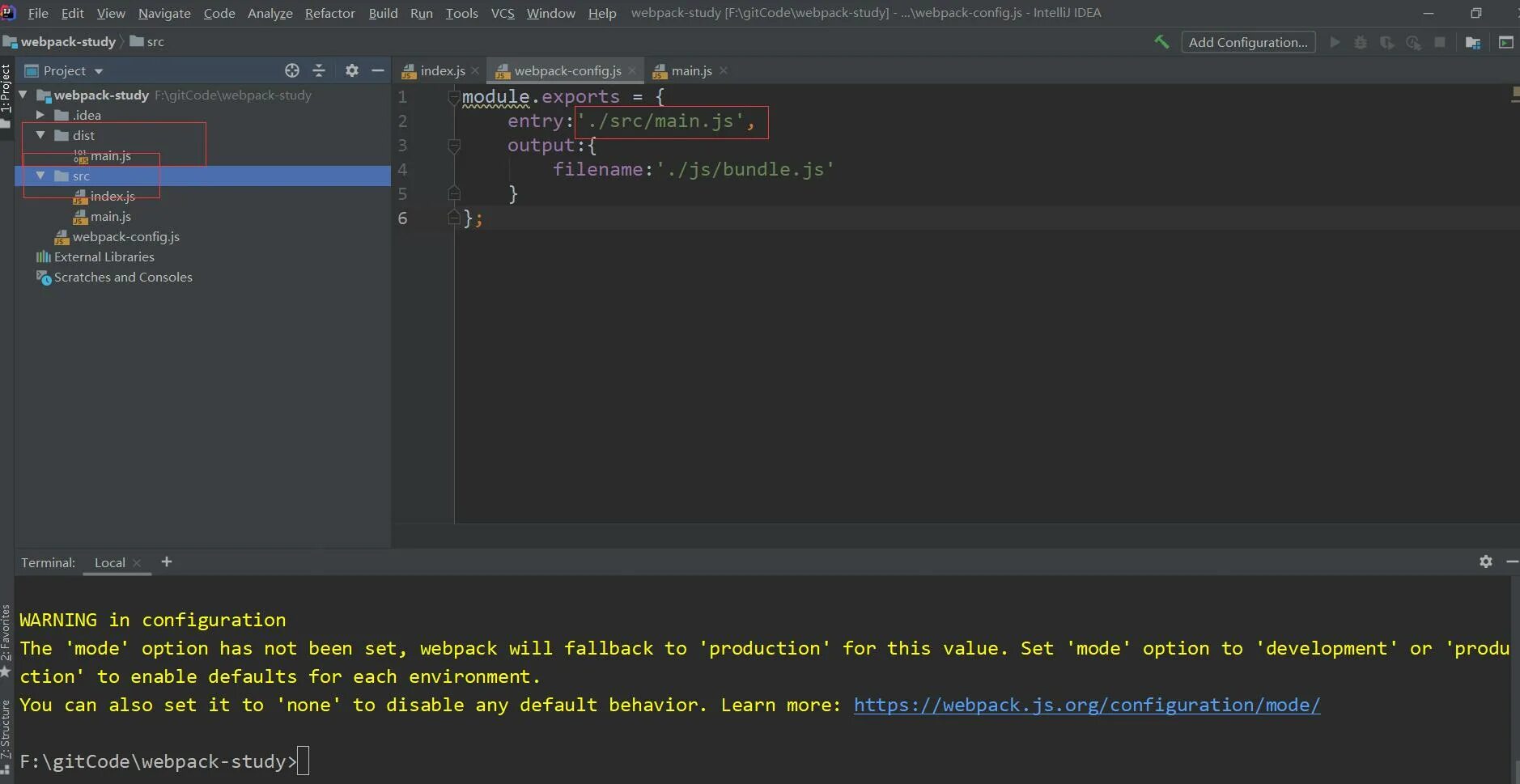
Task: Hide the Project panel with minus icon
Action: pyautogui.click(x=377, y=70)
